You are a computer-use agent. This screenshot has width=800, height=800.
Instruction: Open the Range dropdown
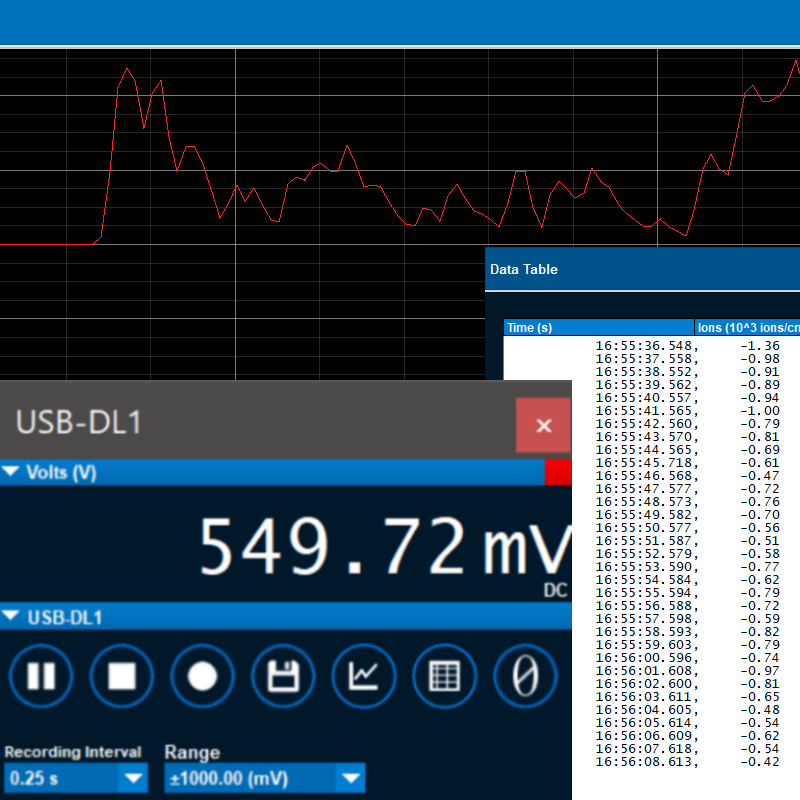pos(349,778)
